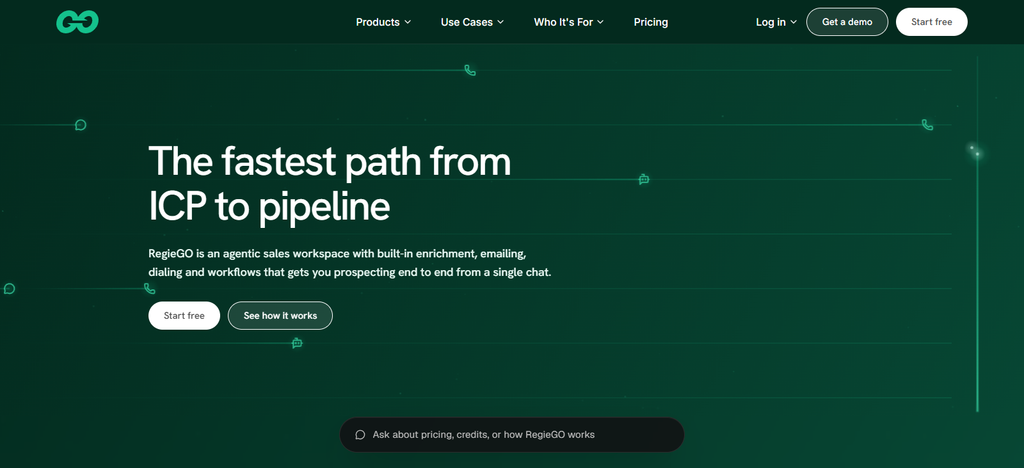This screenshot has height=468, width=1024.
Task: Click the chat bubble icon at far left edge
Action: tap(9, 289)
